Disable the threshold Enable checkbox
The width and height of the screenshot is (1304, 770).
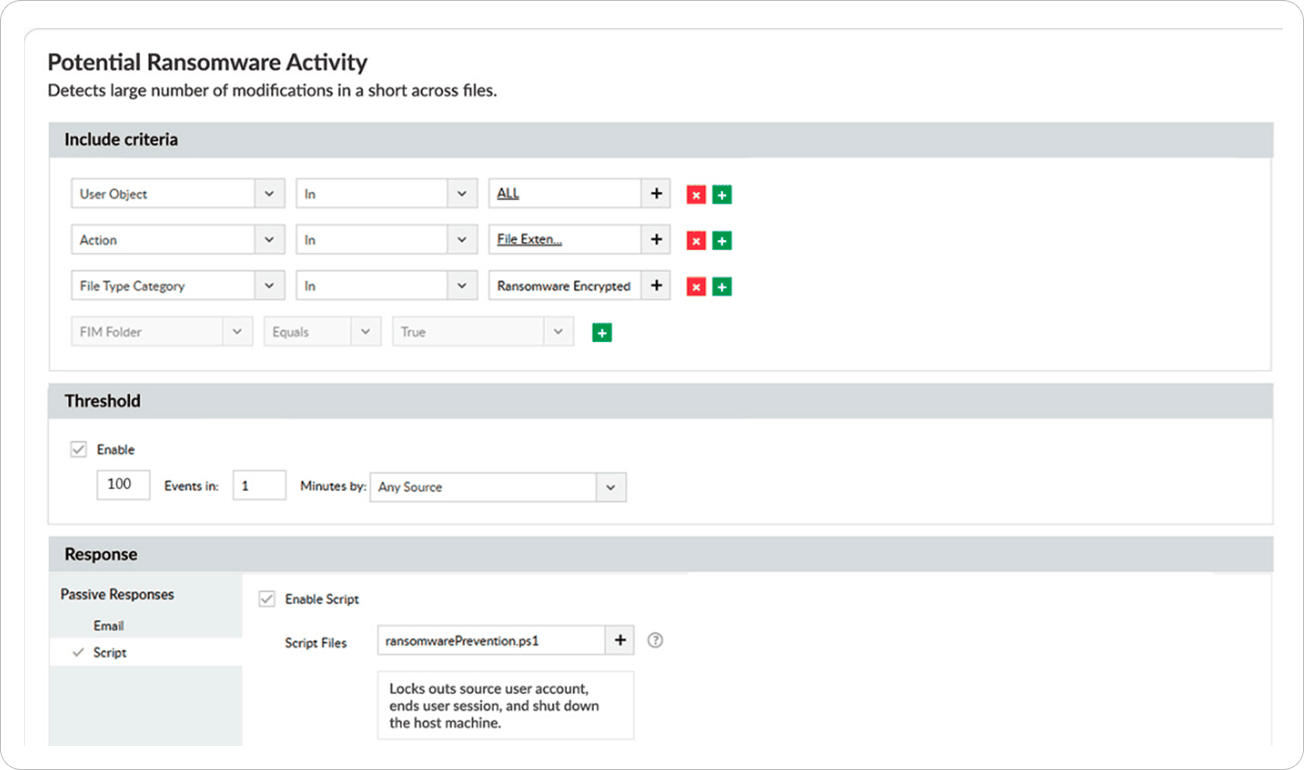click(78, 449)
